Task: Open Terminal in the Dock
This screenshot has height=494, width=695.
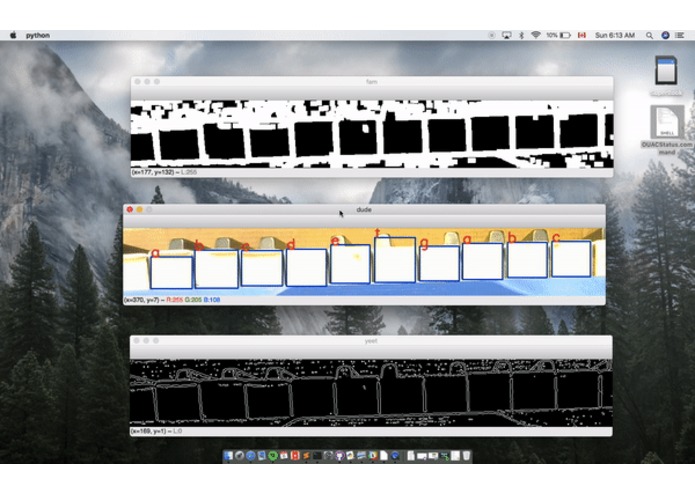Action: click(317, 455)
